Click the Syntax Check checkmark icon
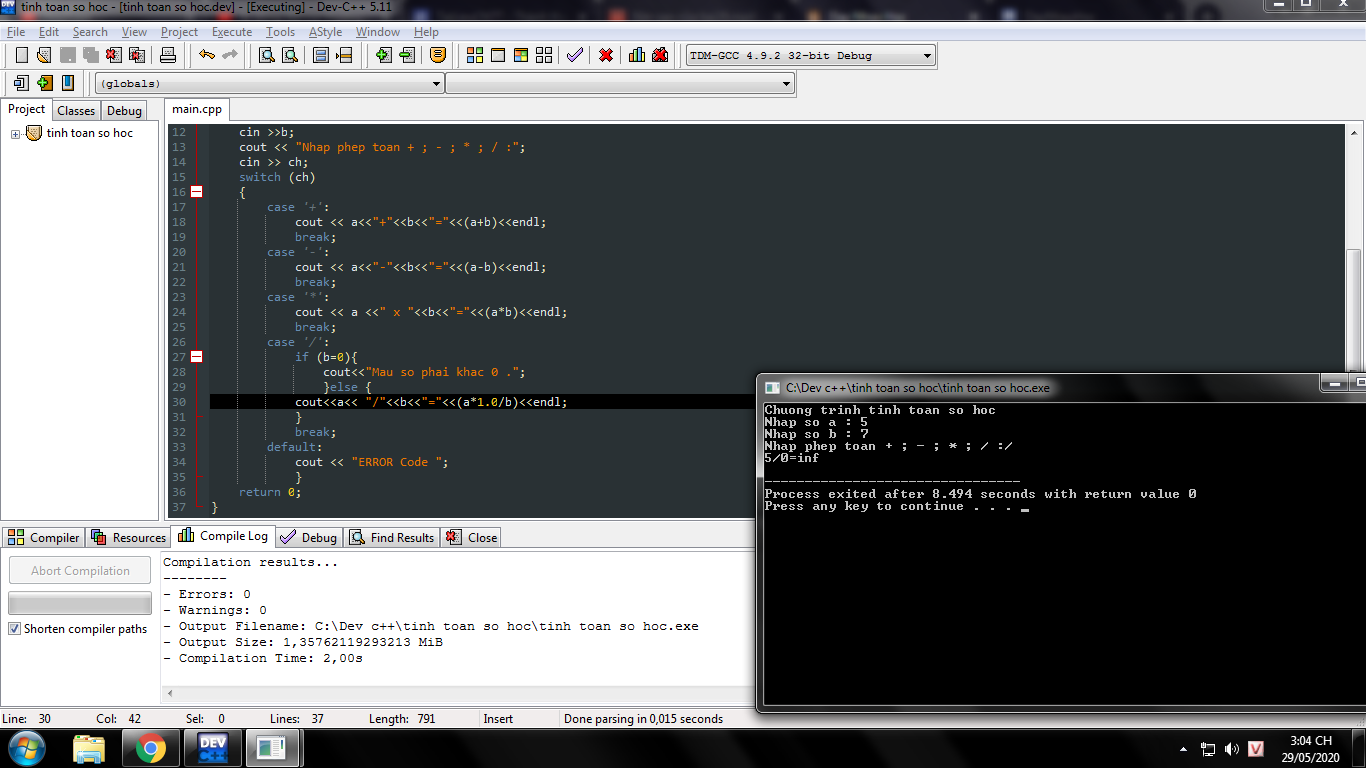This screenshot has width=1366, height=768. (574, 55)
